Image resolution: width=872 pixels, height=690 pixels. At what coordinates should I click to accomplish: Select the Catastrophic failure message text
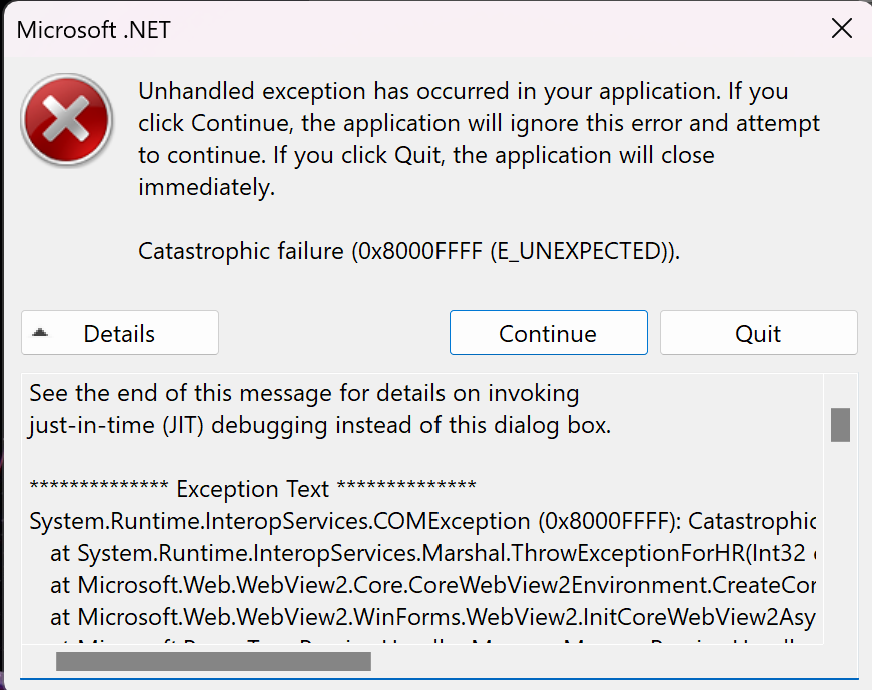click(x=408, y=251)
